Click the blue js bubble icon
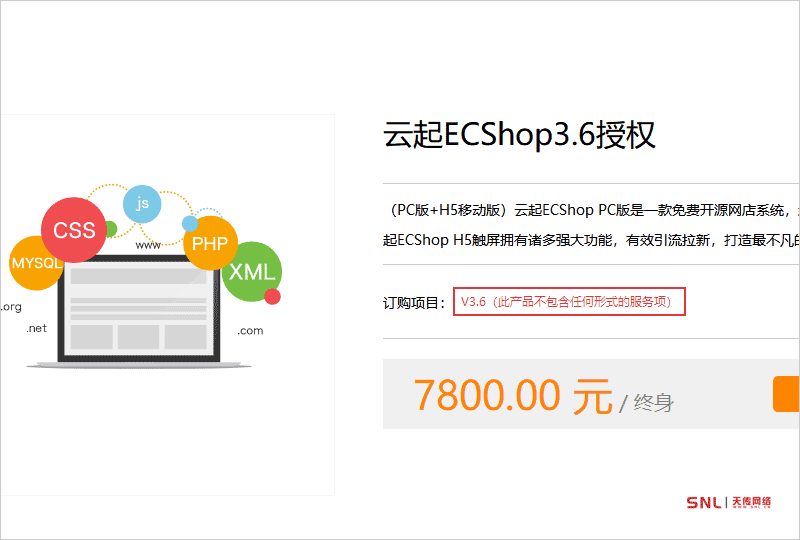Viewport: 800px width, 540px height. pos(142,204)
